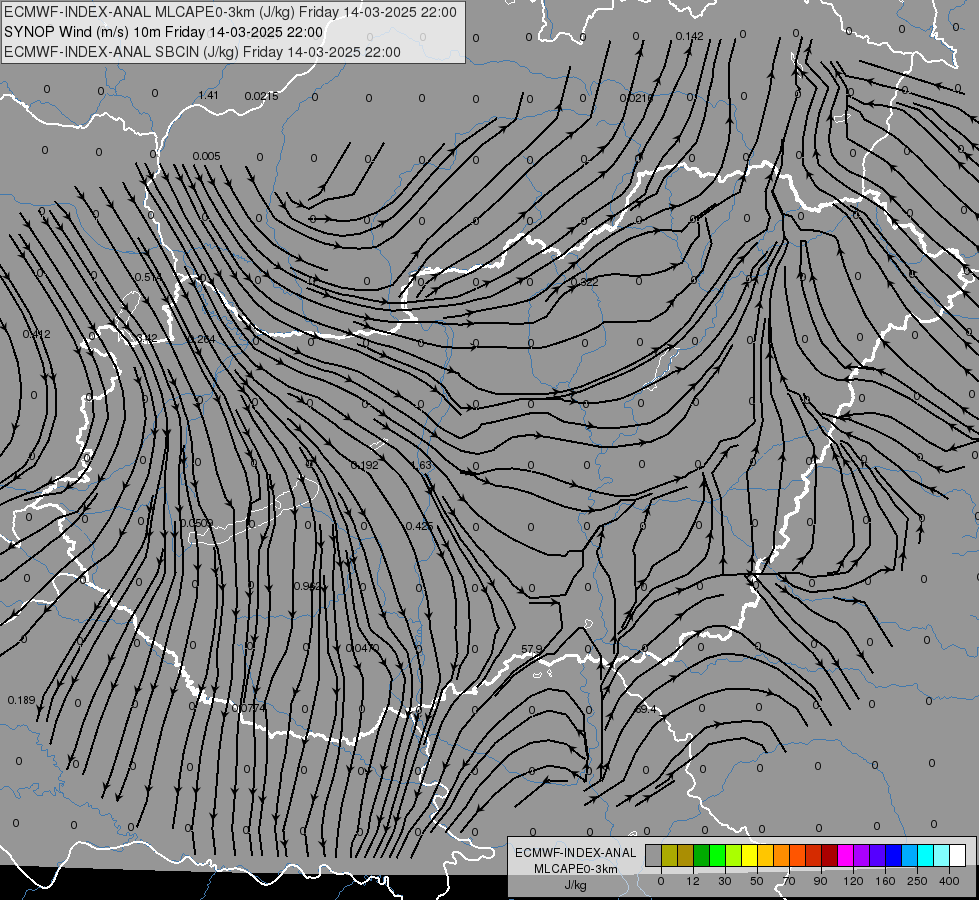Click the ECMWF-INDEX-ANAL MLCAPE0-3km header line
Image resolution: width=979 pixels, height=900 pixels.
tap(230, 12)
